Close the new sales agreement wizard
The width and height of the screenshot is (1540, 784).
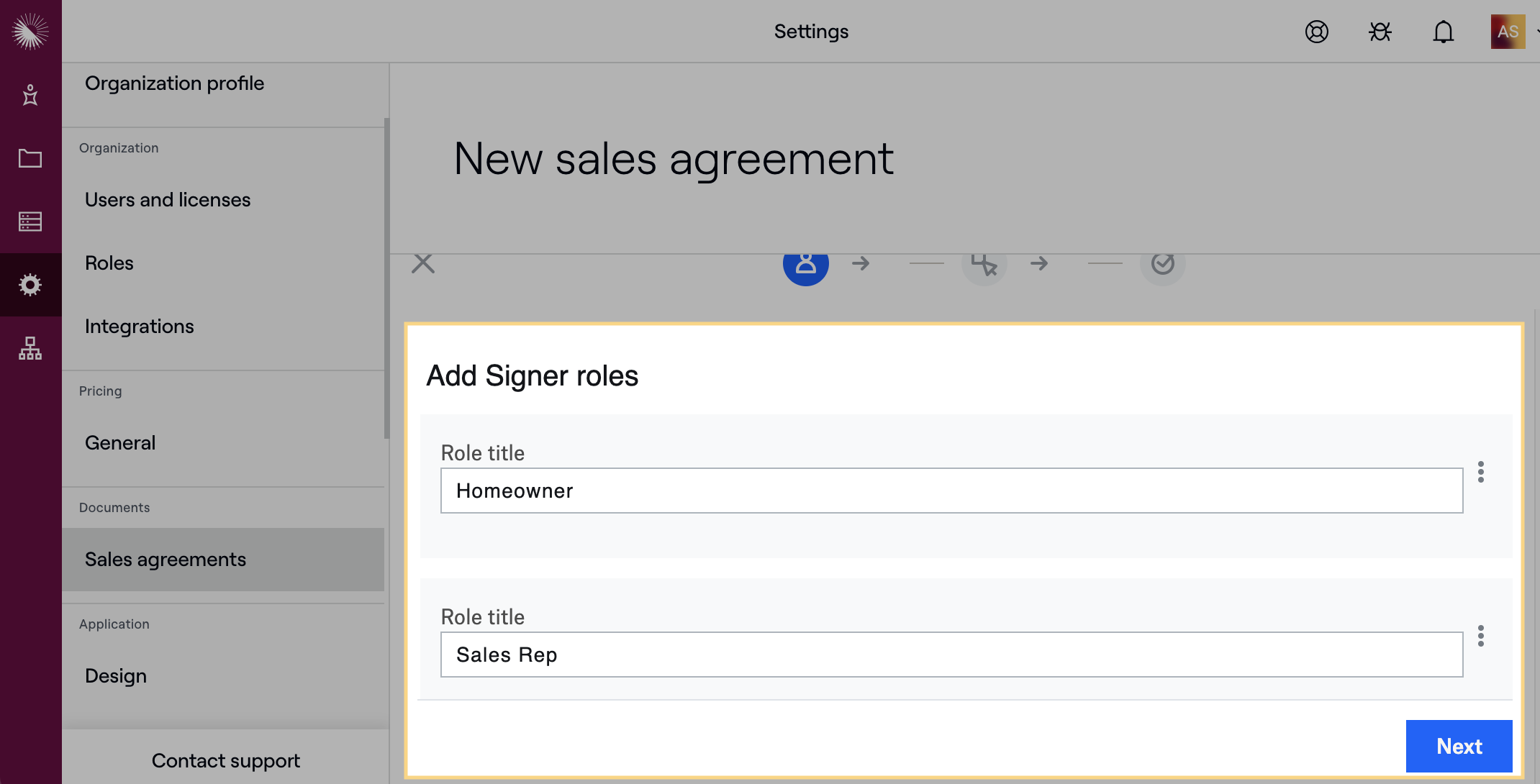click(x=423, y=263)
